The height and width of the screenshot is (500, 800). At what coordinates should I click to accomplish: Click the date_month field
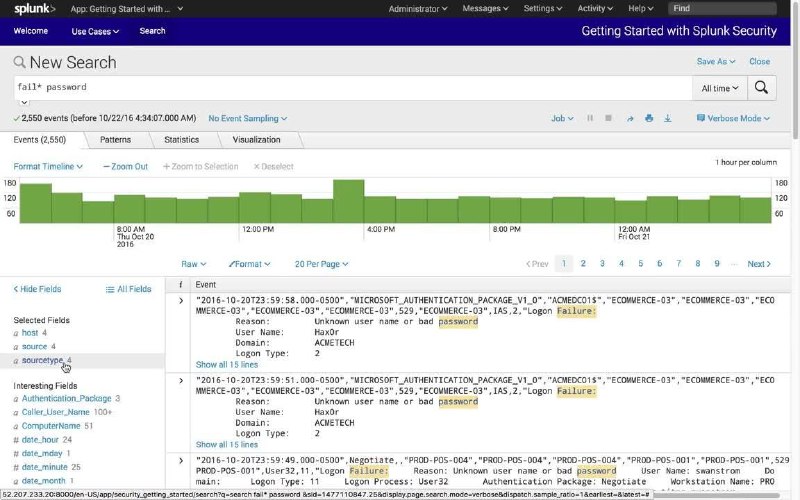pyautogui.click(x=43, y=481)
